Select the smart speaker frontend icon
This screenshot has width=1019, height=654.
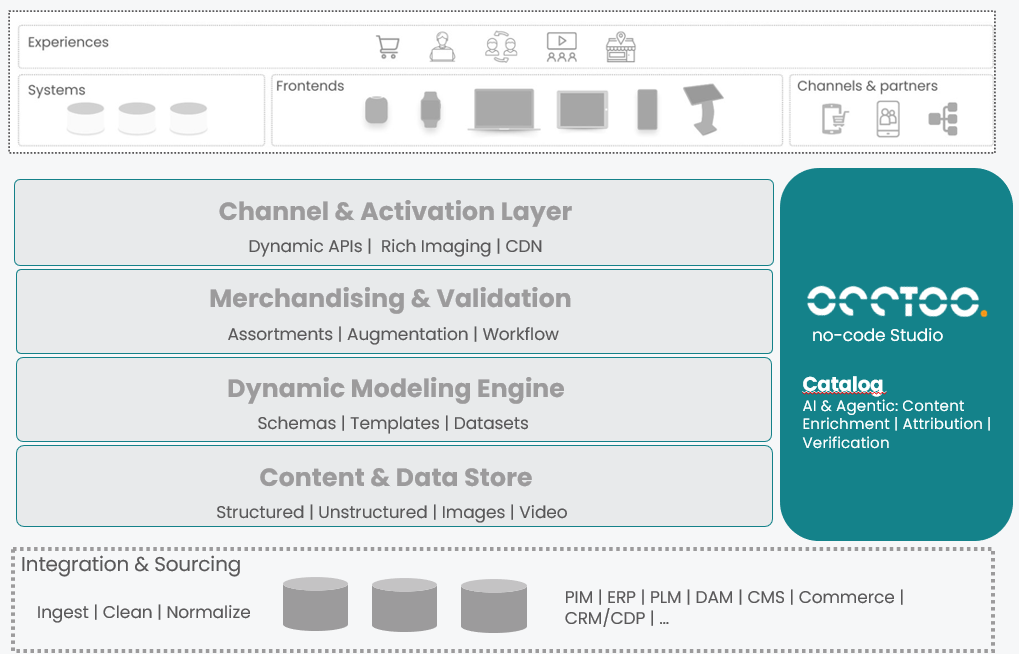tap(376, 109)
